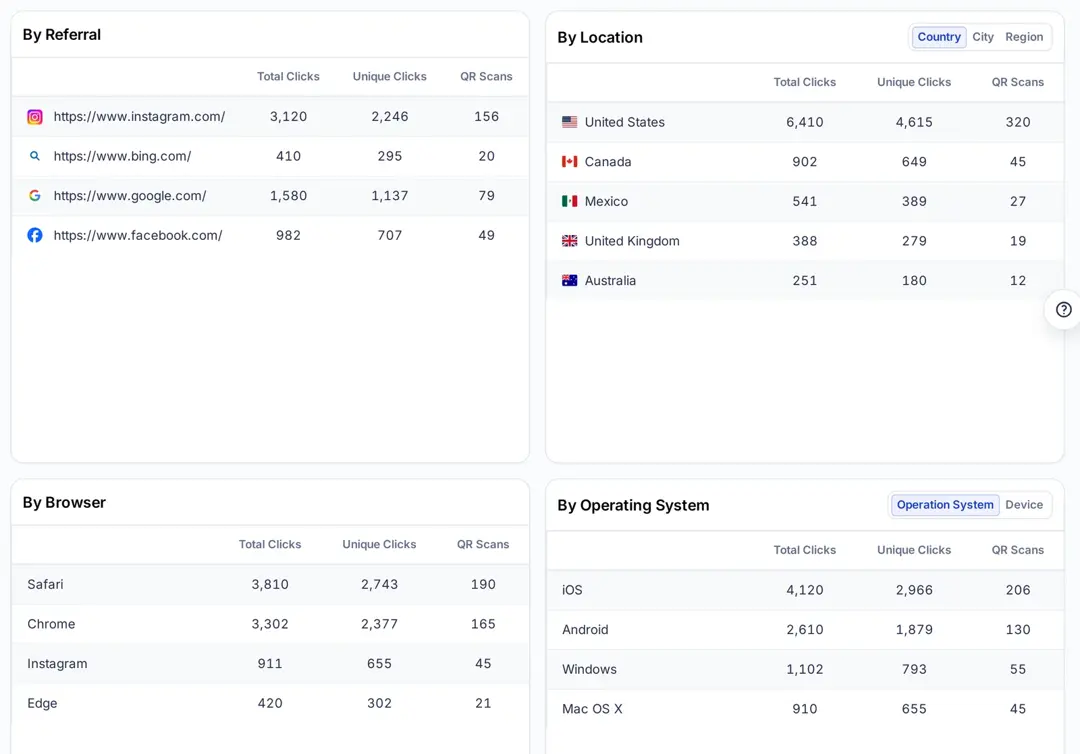The width and height of the screenshot is (1080, 754).
Task: Click QR Scans header in By Location
Action: click(1018, 82)
